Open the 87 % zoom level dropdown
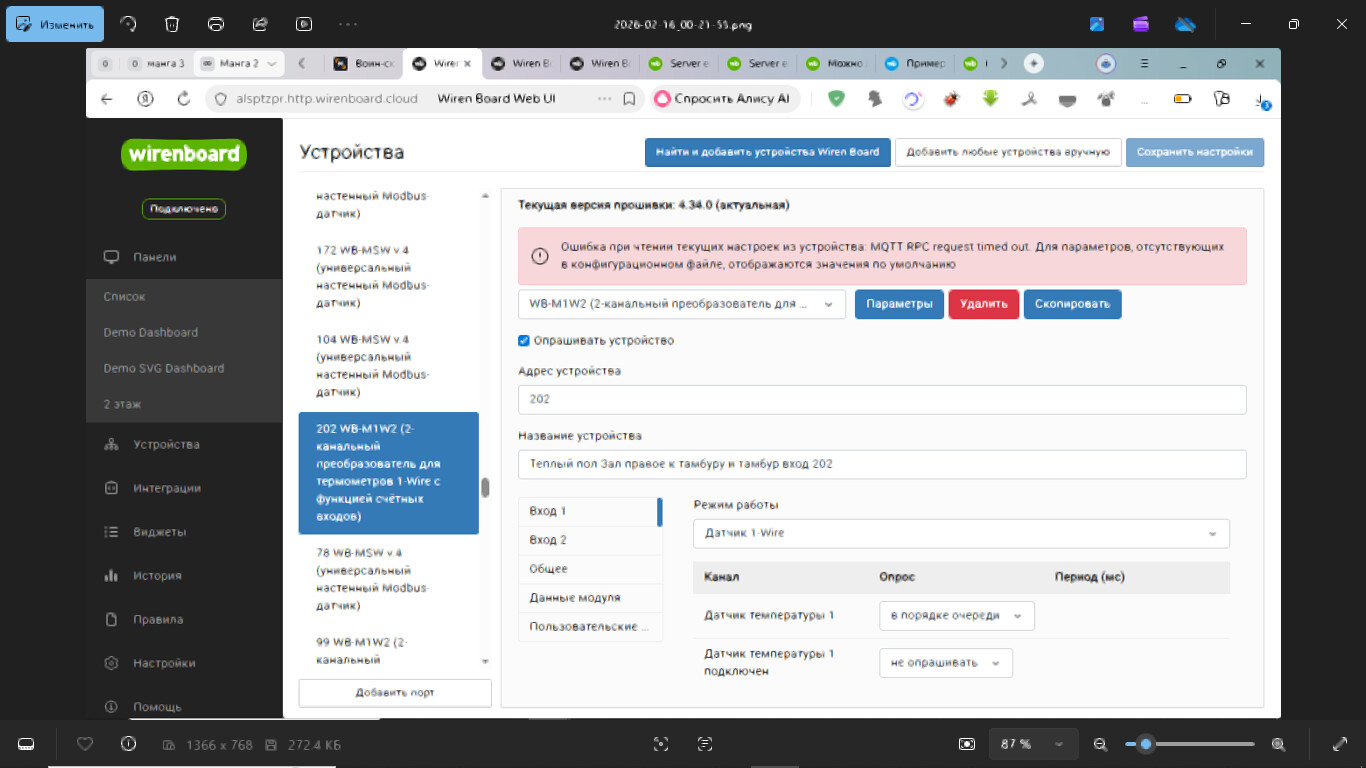This screenshot has height=768, width=1366. pos(1034,744)
